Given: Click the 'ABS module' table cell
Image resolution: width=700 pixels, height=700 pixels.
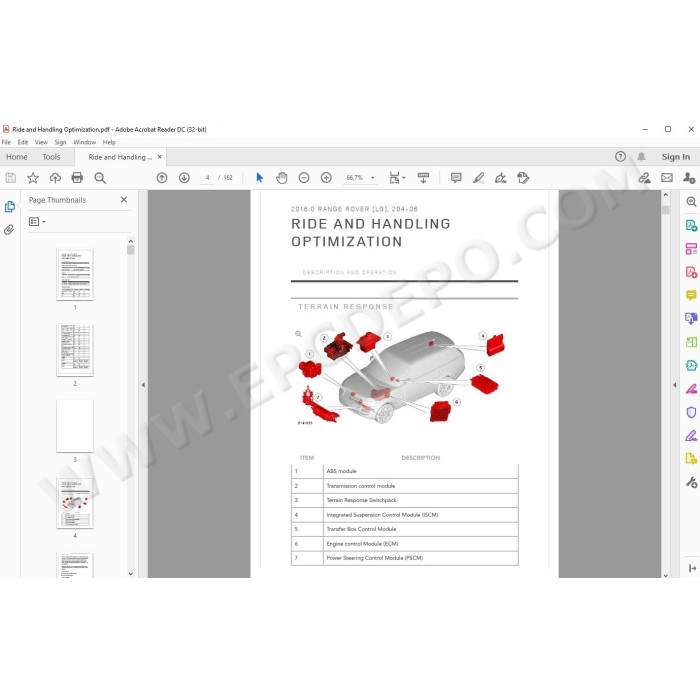Looking at the screenshot, I should pyautogui.click(x=421, y=471).
